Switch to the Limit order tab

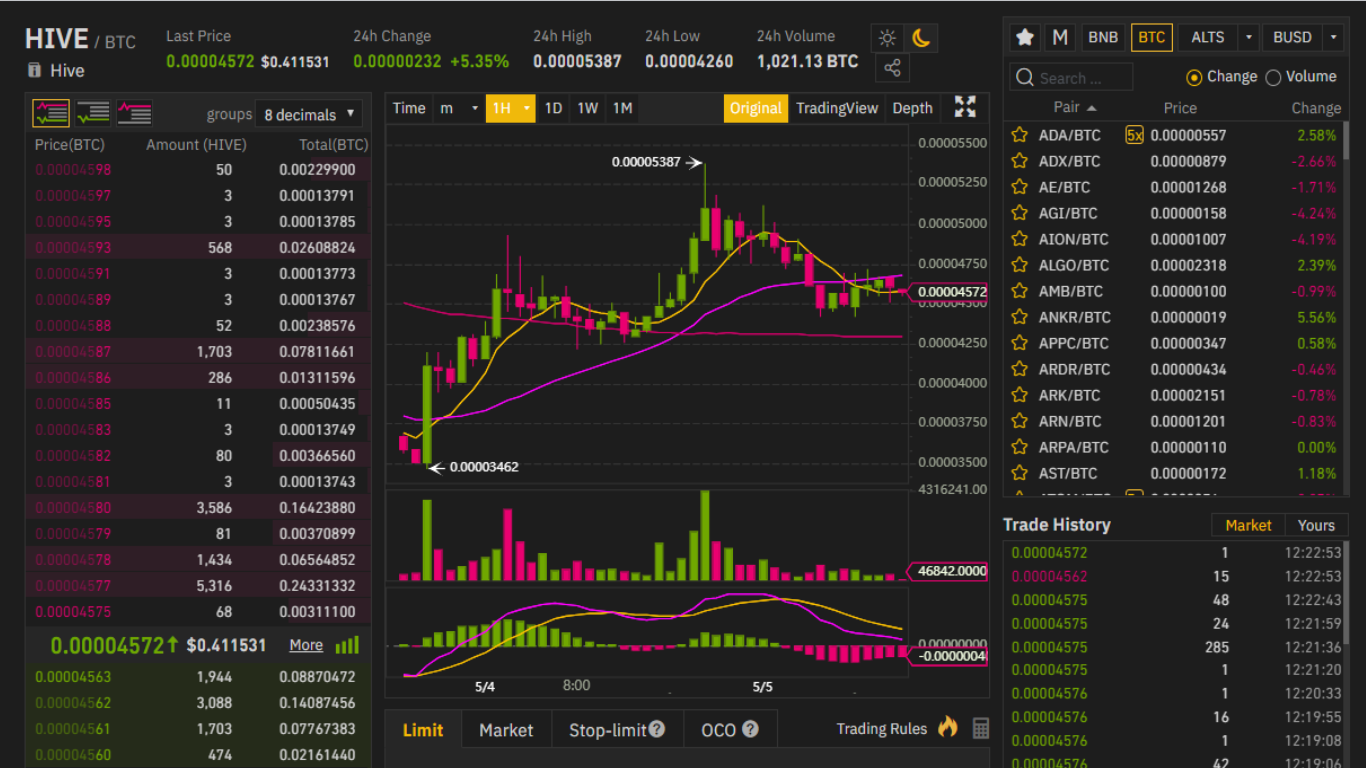coord(423,730)
